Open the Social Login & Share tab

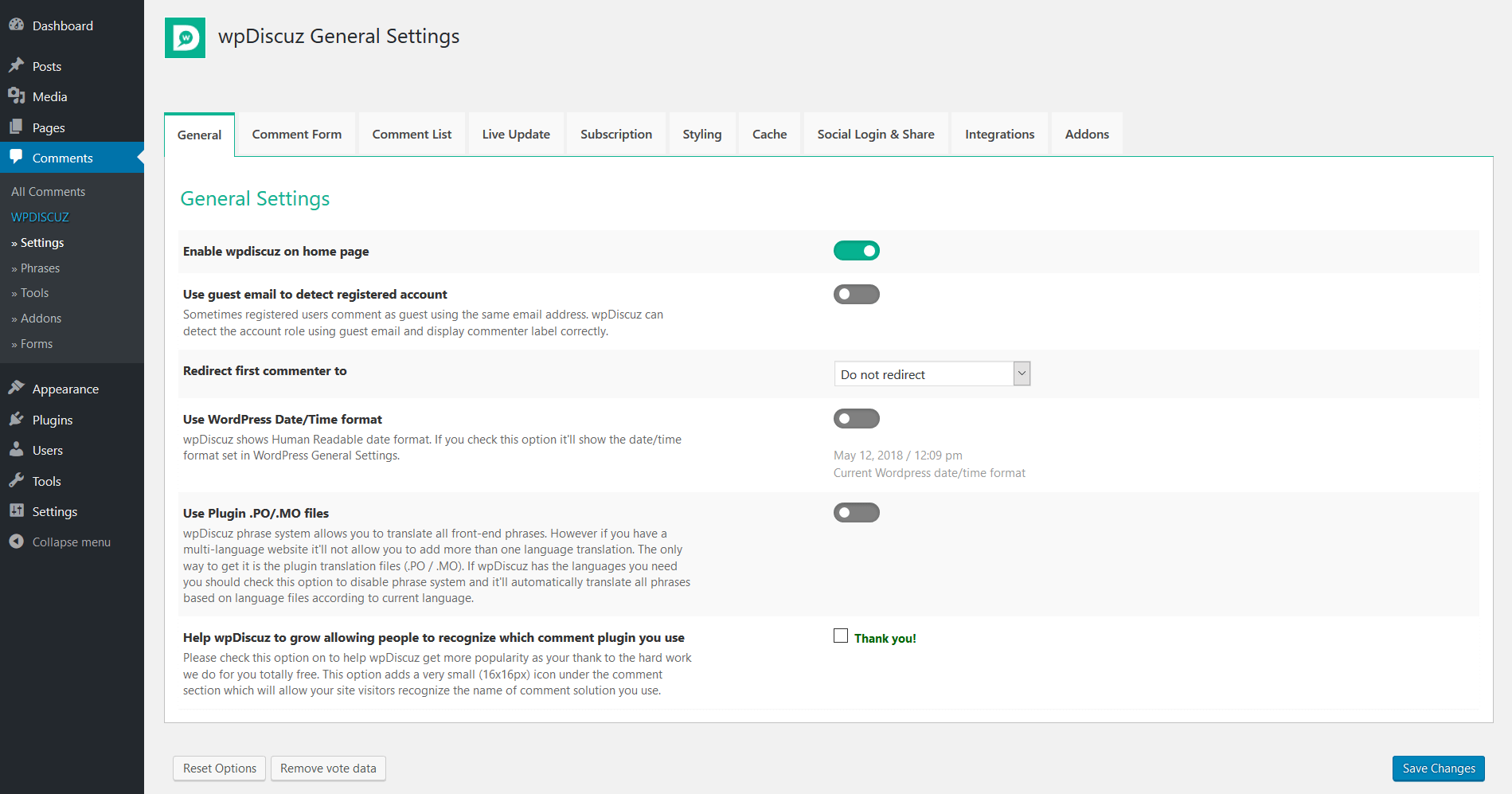coord(875,134)
